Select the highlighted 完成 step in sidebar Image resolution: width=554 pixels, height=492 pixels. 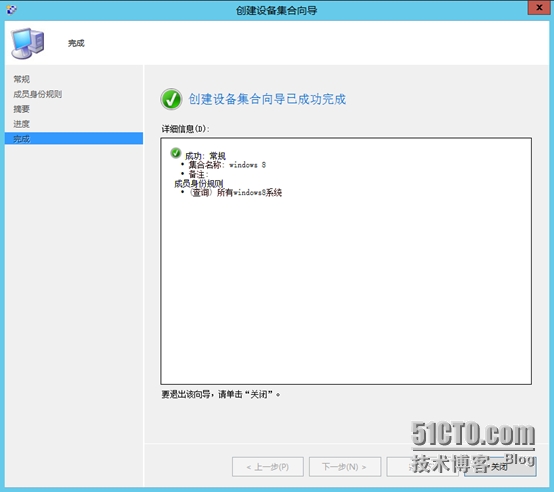pos(74,138)
